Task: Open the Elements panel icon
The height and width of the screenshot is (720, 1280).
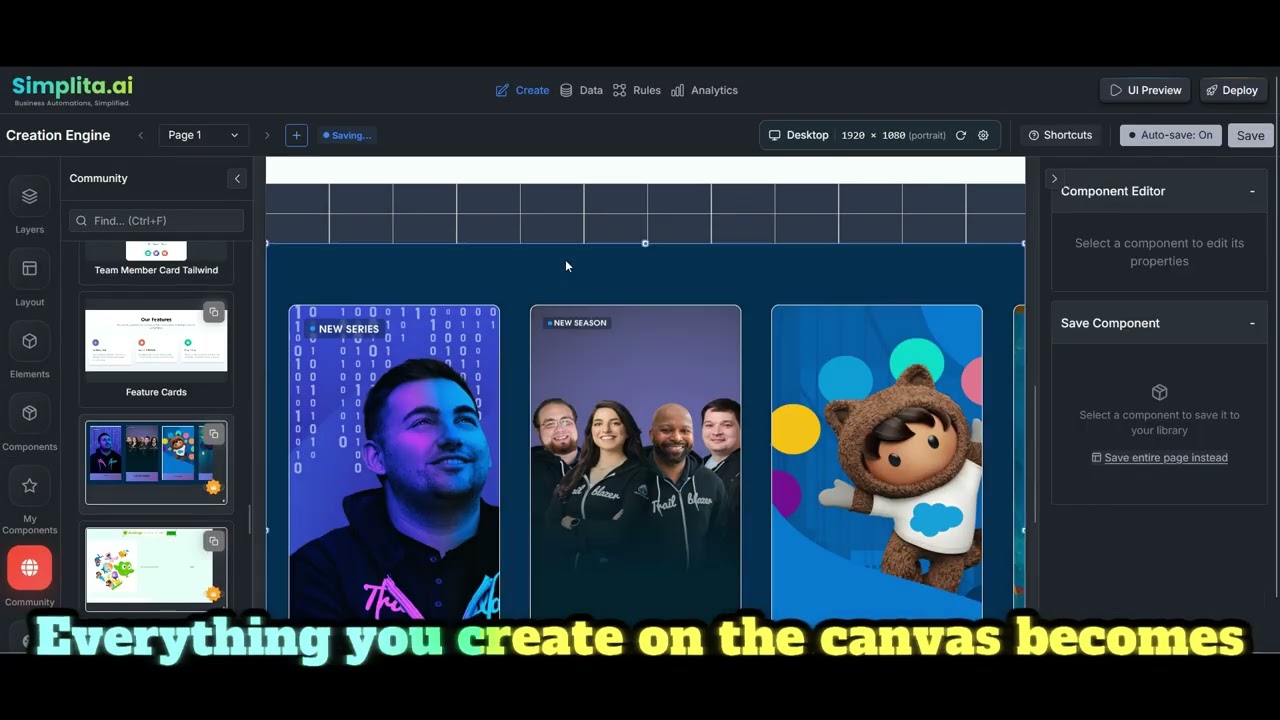Action: [29, 341]
